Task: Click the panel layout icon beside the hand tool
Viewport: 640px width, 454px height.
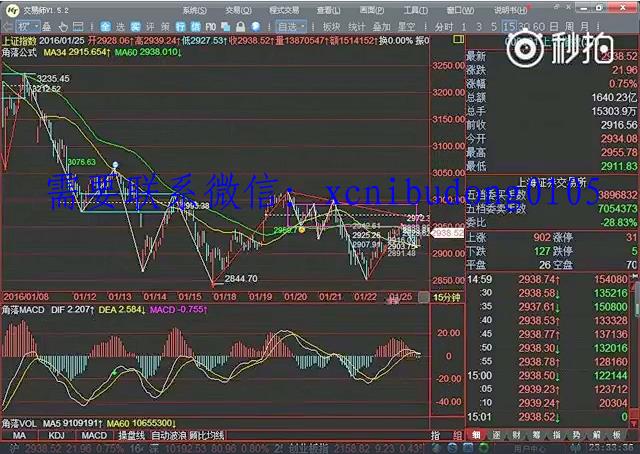Action: click(x=78, y=27)
